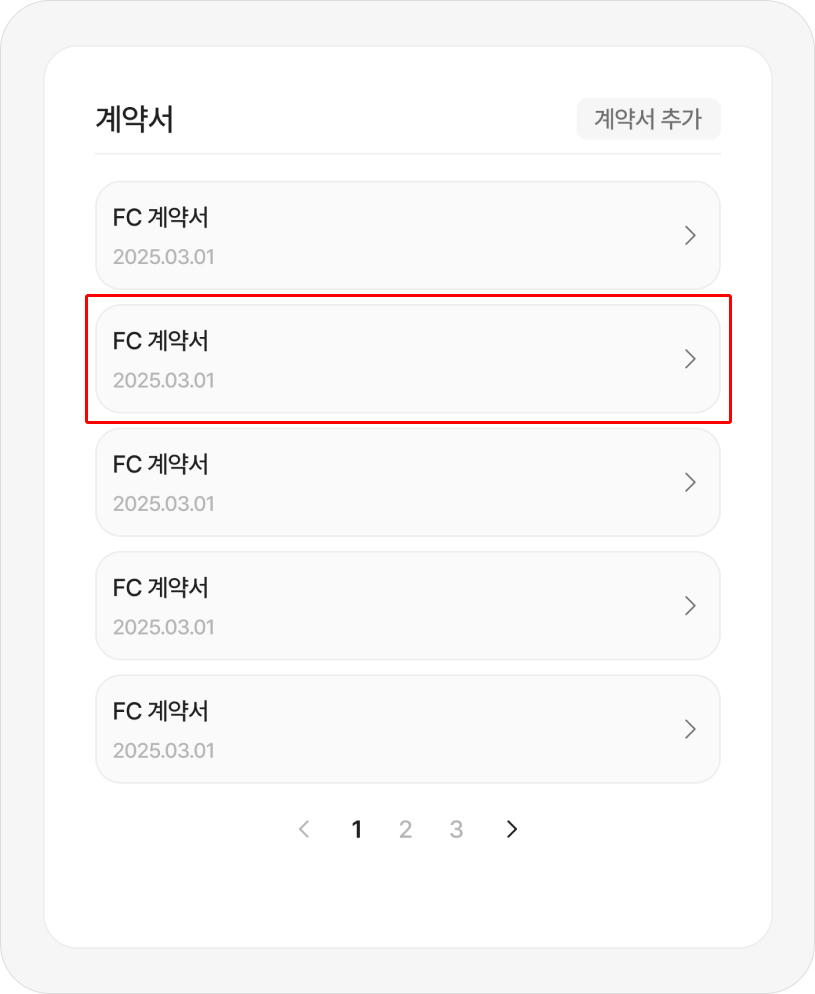Go to the next page with the right arrow
Screen dimensions: 815x994
tap(512, 829)
